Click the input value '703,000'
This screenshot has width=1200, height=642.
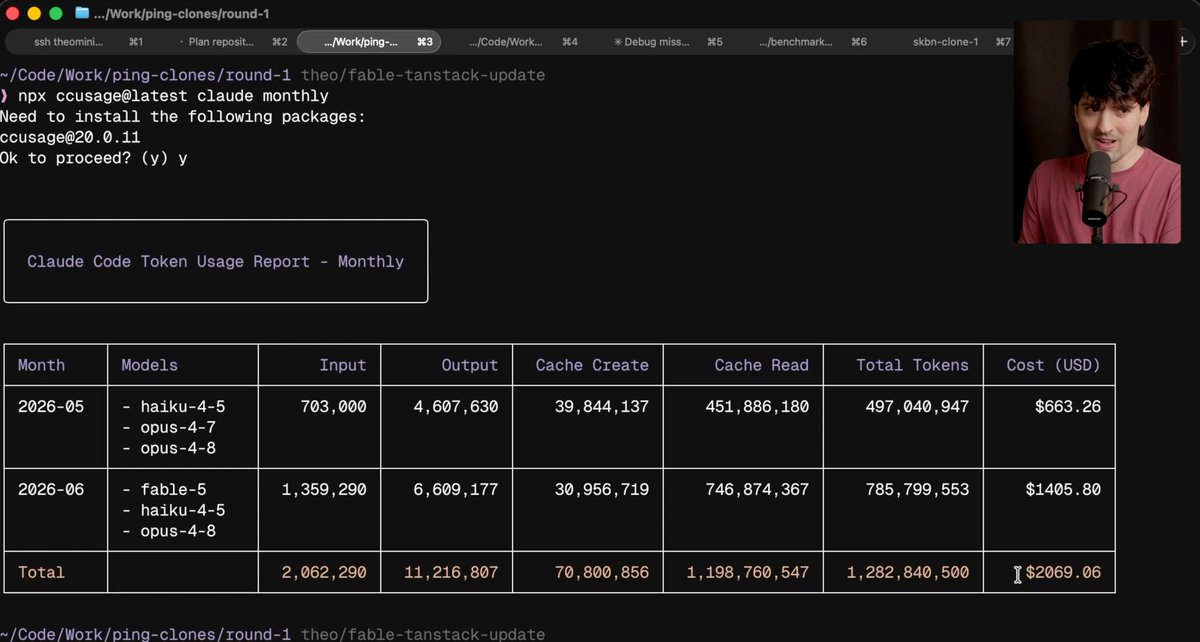[333, 407]
